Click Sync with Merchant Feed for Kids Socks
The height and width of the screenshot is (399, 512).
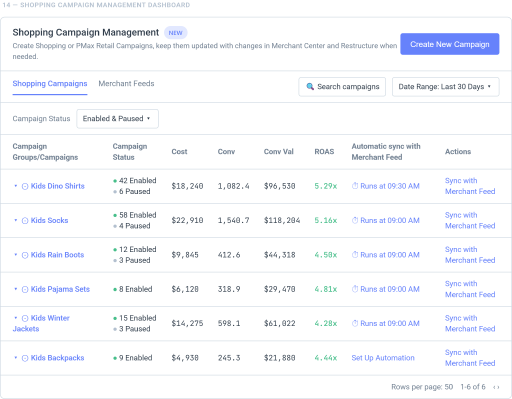(470, 220)
